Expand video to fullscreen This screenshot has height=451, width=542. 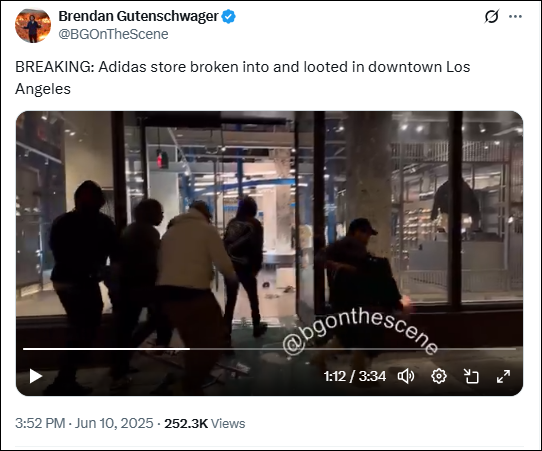click(x=503, y=376)
